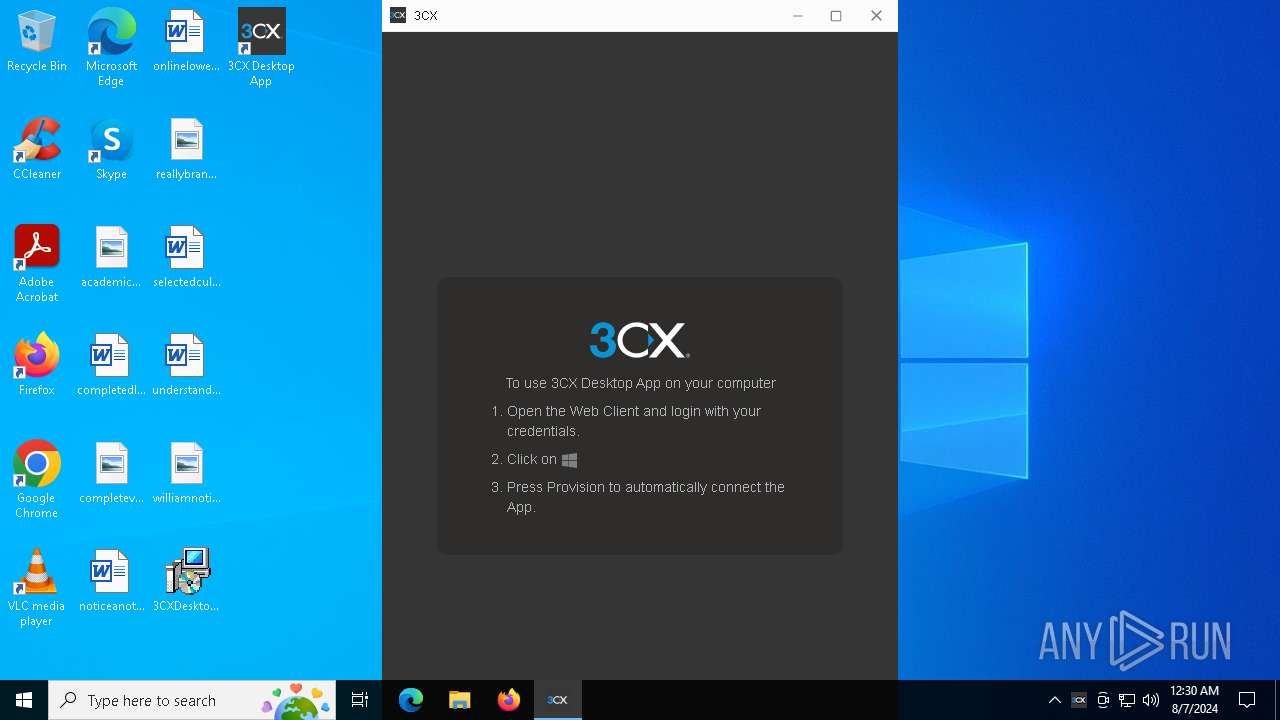Select the completev image file icon
This screenshot has width=1280, height=720.
(111, 473)
